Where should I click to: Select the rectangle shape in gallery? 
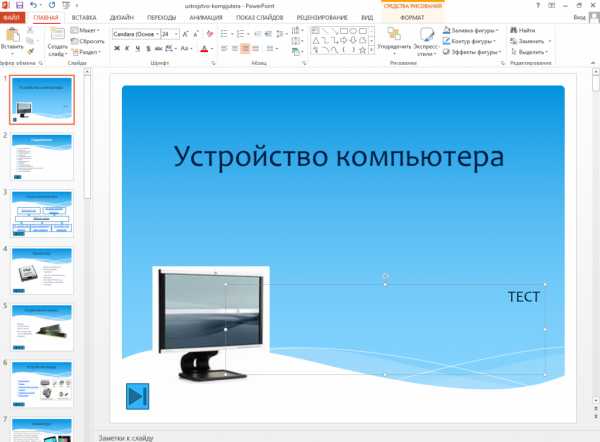[x=344, y=31]
